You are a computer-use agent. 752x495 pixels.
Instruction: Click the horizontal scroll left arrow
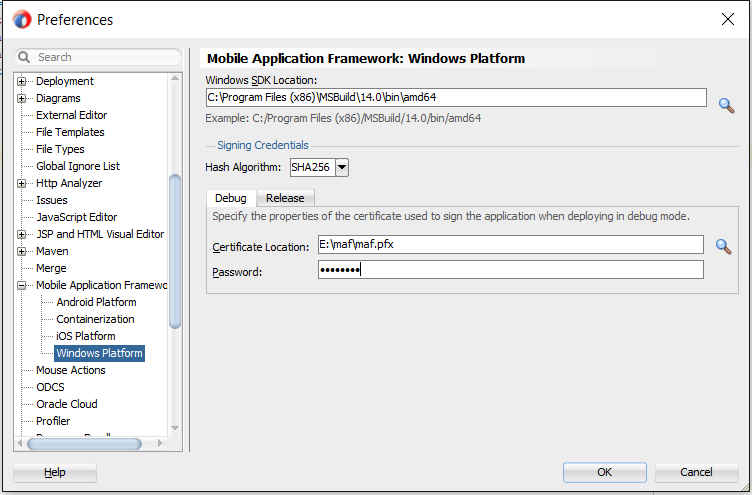point(20,444)
